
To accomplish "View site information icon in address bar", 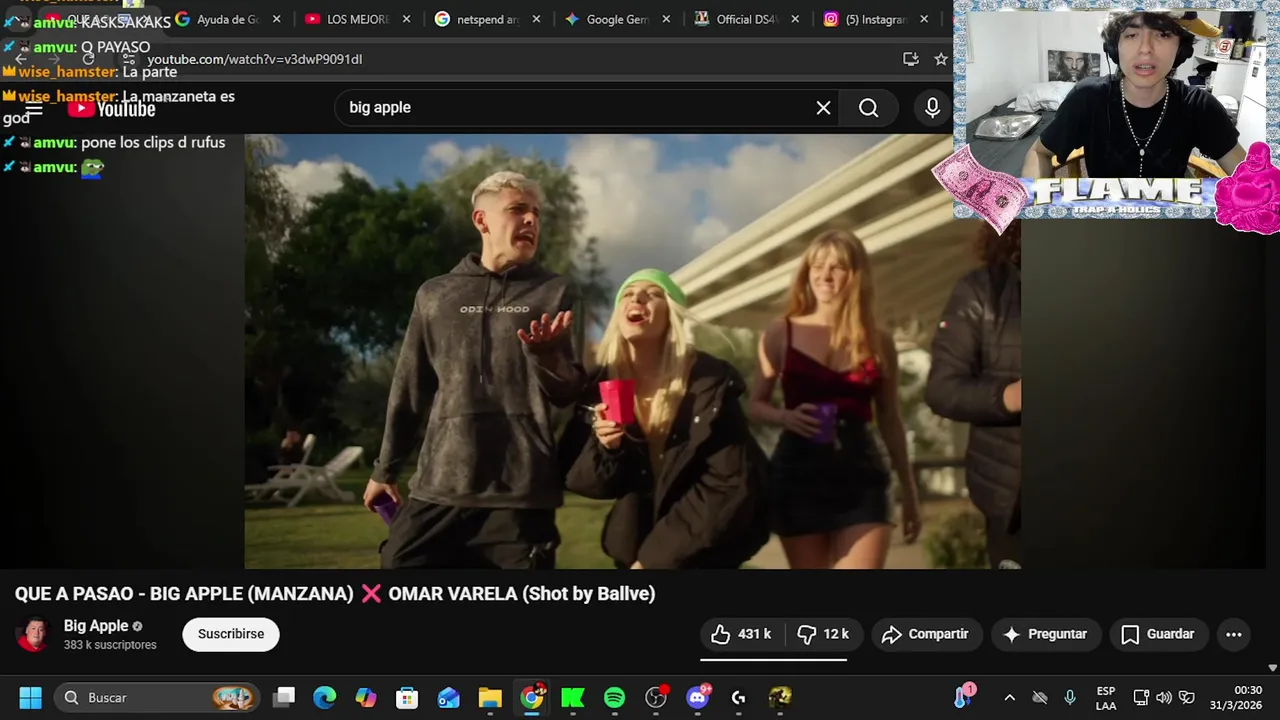I will (129, 59).
